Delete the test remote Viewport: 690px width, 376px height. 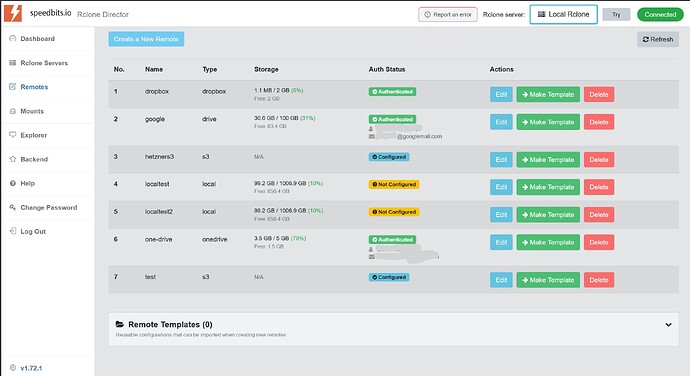tap(599, 280)
